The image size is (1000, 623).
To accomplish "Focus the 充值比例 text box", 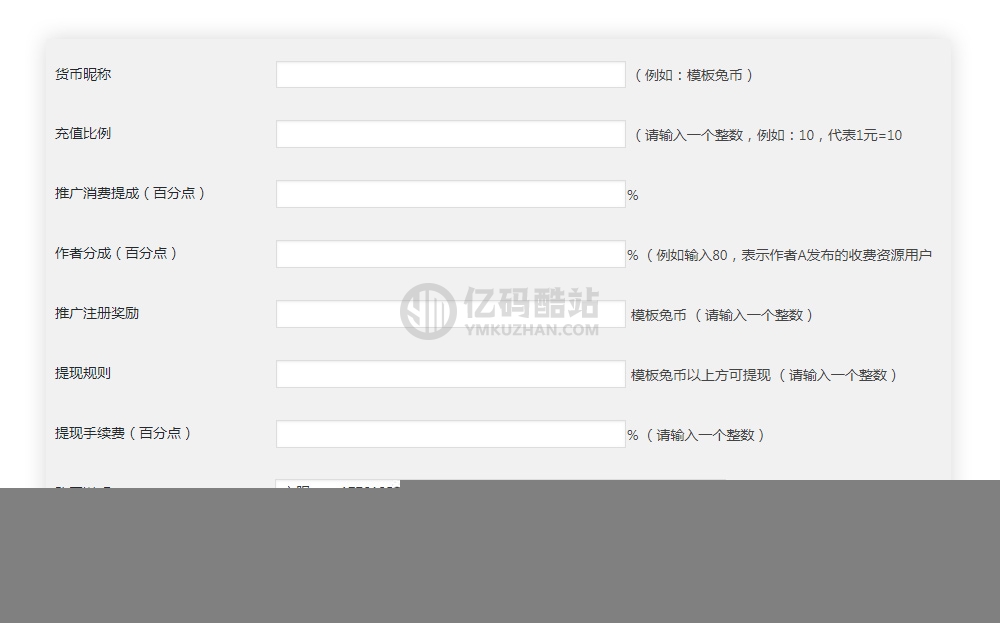I will coord(450,134).
